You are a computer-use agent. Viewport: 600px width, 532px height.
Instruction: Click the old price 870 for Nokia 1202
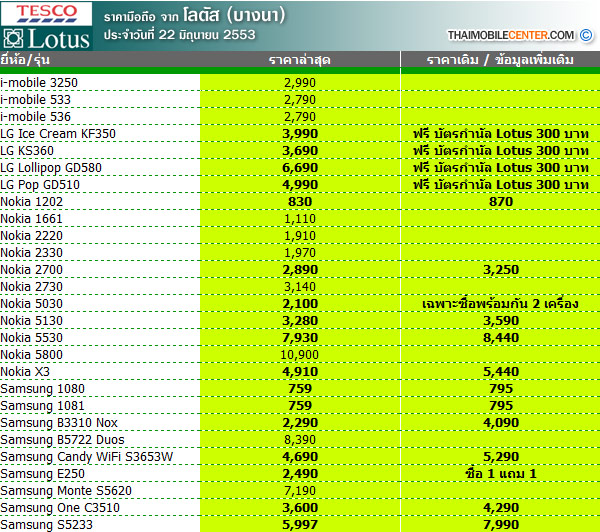point(501,201)
